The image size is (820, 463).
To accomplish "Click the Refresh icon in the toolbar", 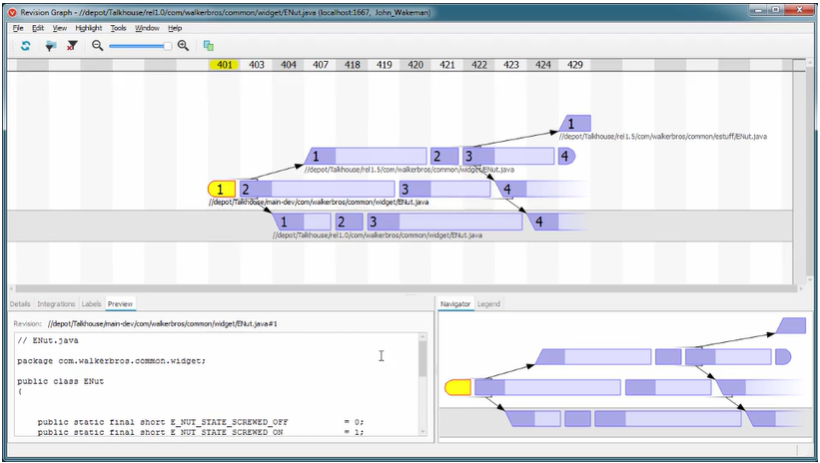I will [25, 46].
